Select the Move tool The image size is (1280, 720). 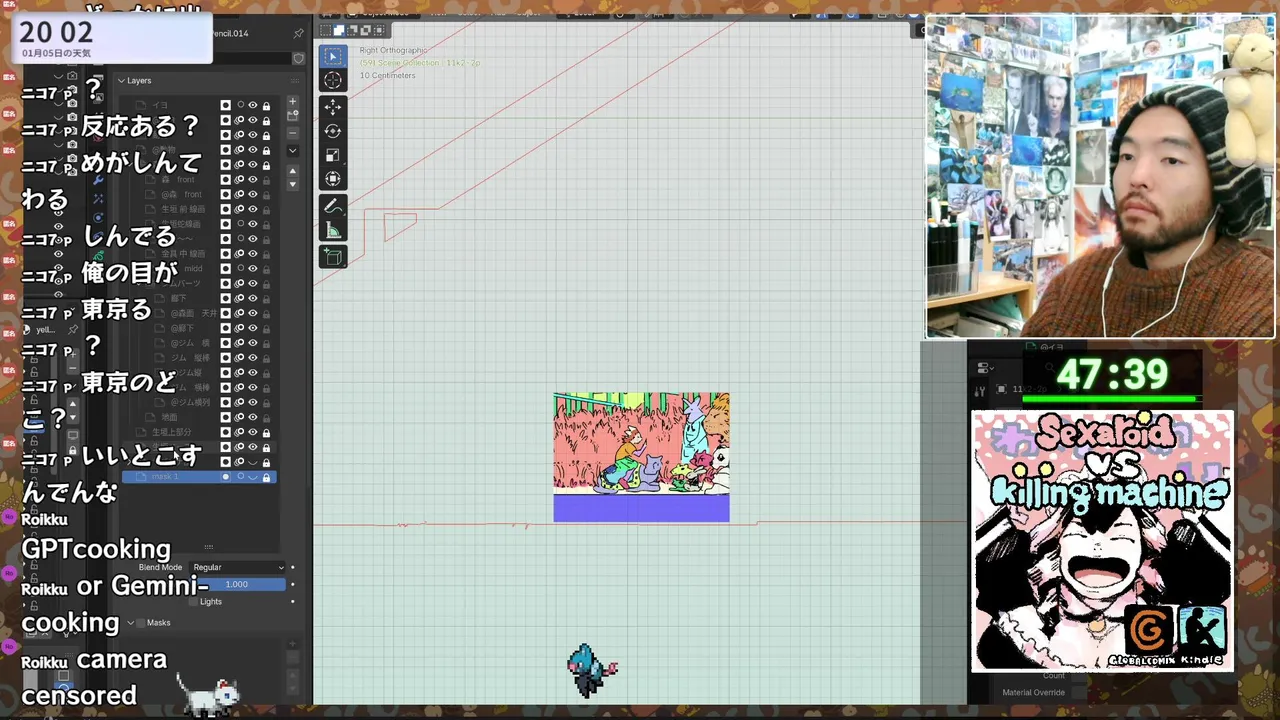(333, 107)
